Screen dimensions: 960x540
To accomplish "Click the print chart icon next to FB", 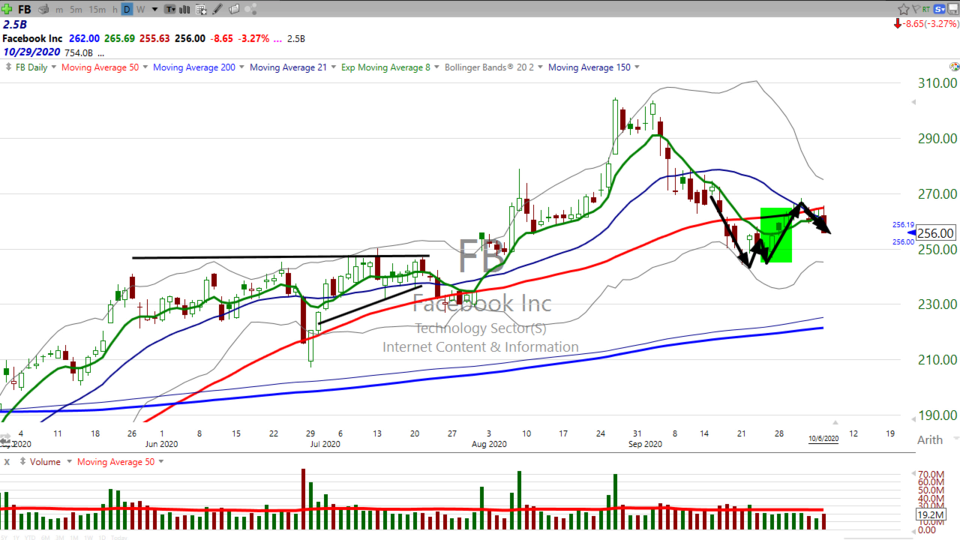I will [43, 9].
